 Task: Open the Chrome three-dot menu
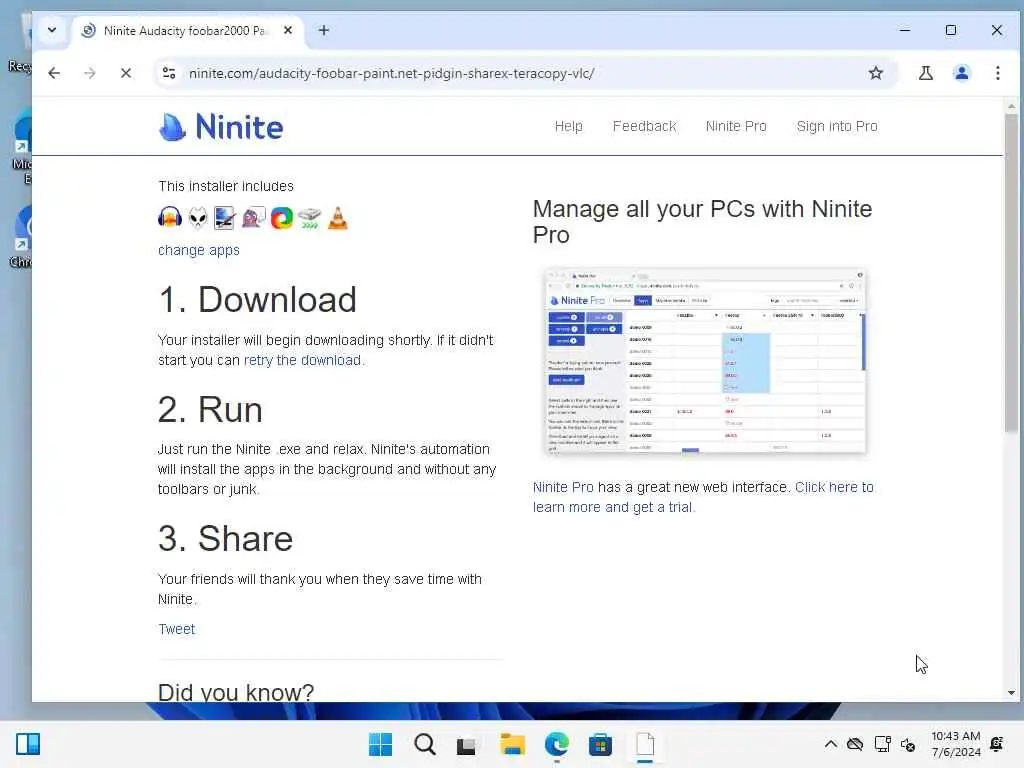[x=997, y=73]
